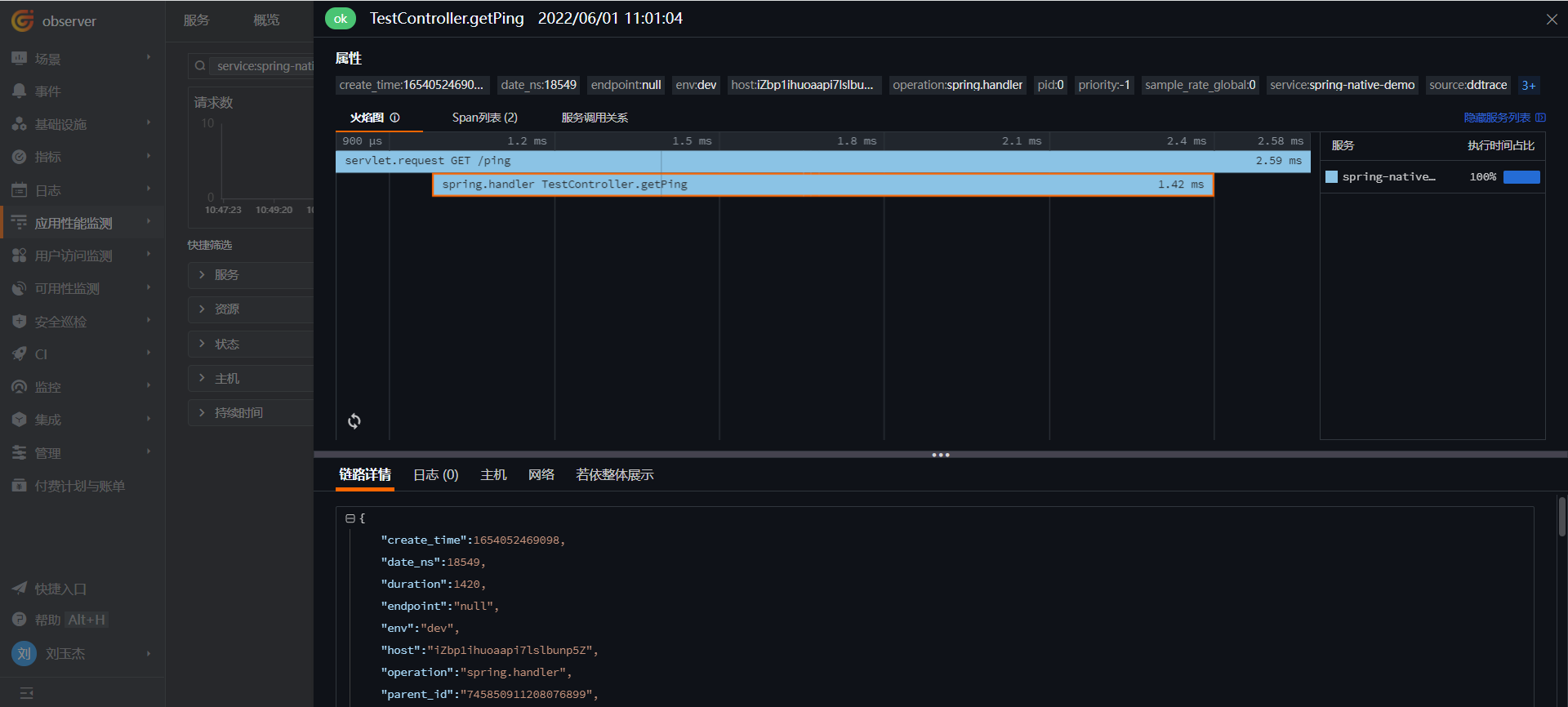Close the trace detail panel
Viewport: 1568px width, 707px height.
click(1552, 19)
